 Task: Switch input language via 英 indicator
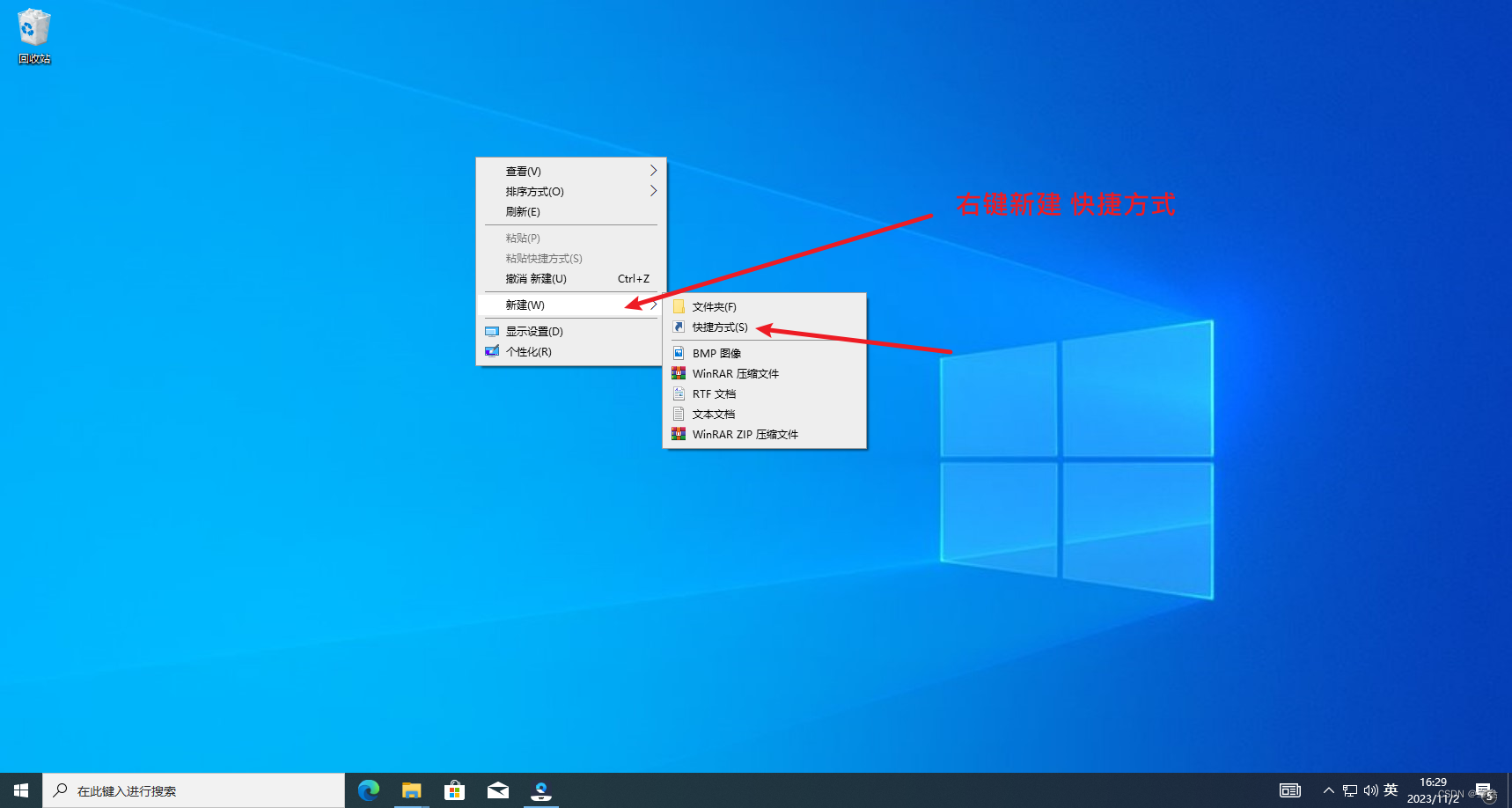click(1391, 790)
